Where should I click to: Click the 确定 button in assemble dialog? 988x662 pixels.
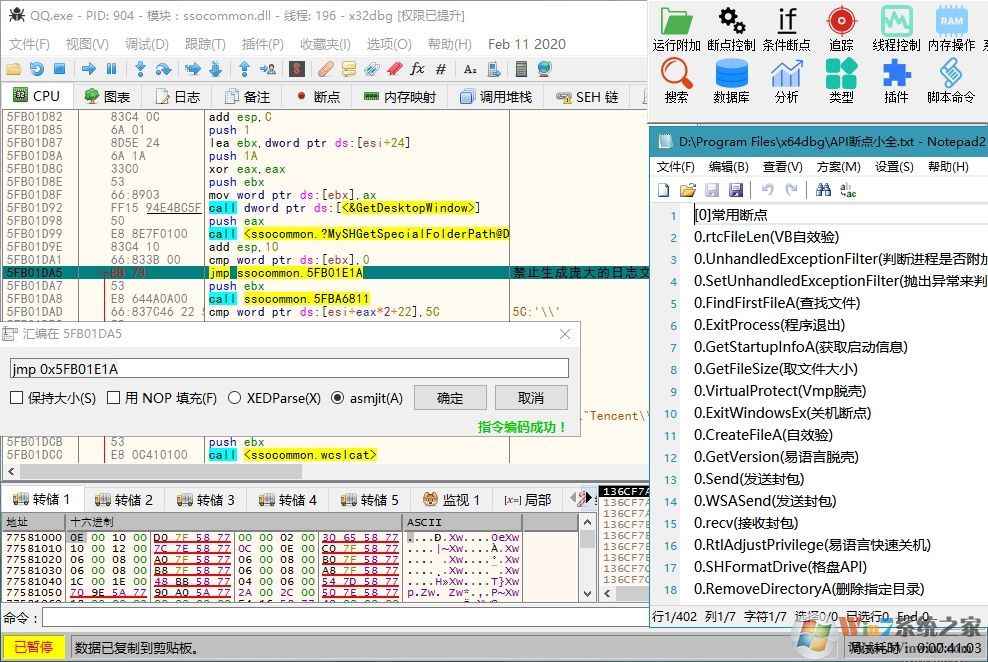(x=450, y=398)
